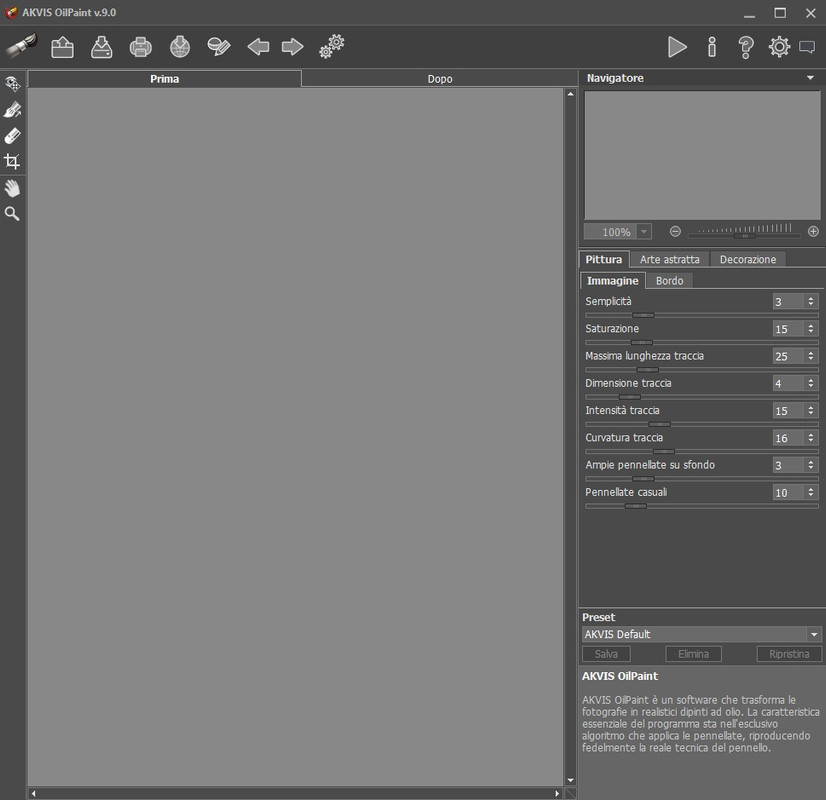Click Massima lunghezza traccia stepper arrows
This screenshot has width=826, height=800.
pos(811,356)
